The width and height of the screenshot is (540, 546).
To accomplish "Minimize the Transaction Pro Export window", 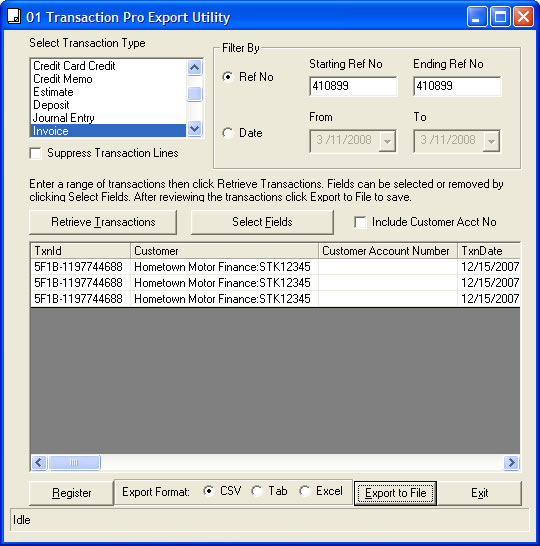I will 477,17.
